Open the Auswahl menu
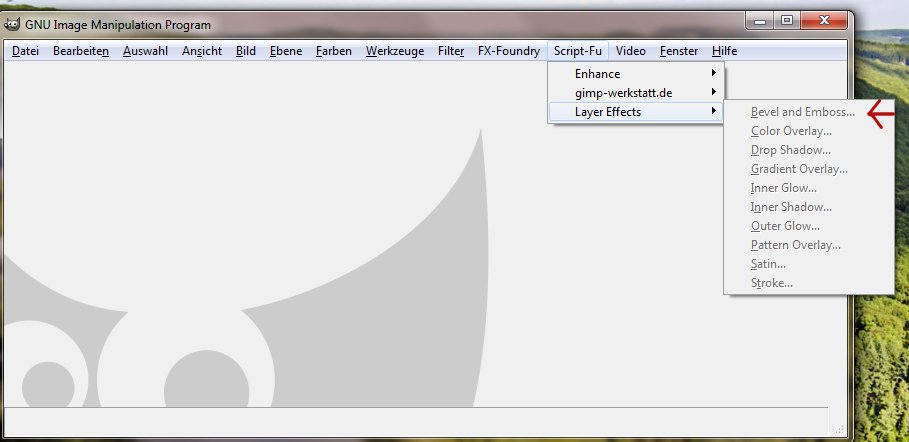Screen dimensions: 909x442 145,51
